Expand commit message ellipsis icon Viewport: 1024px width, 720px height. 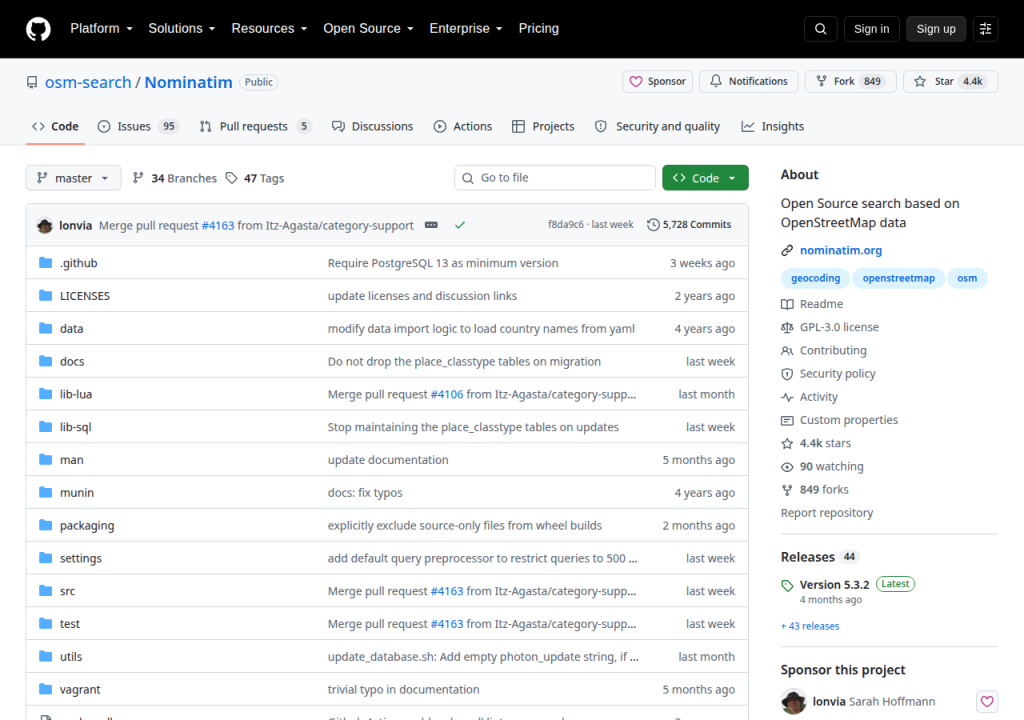[x=431, y=225]
